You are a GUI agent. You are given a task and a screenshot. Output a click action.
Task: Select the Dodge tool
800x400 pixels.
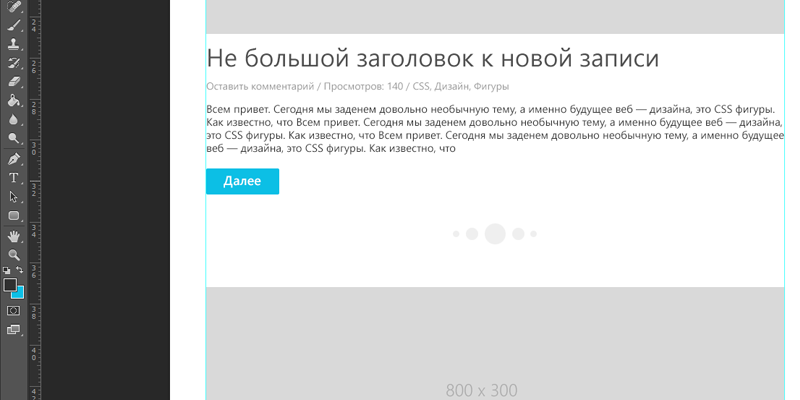pos(14,138)
